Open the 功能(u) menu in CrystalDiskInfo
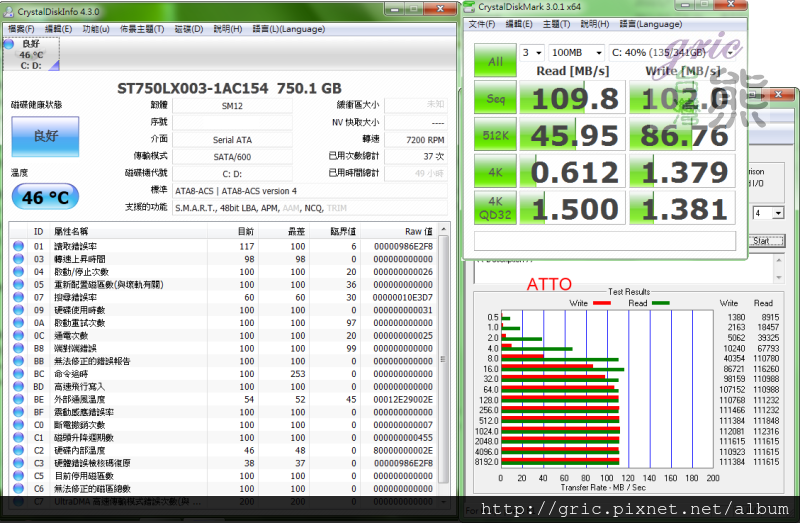This screenshot has height=523, width=800. [96, 29]
